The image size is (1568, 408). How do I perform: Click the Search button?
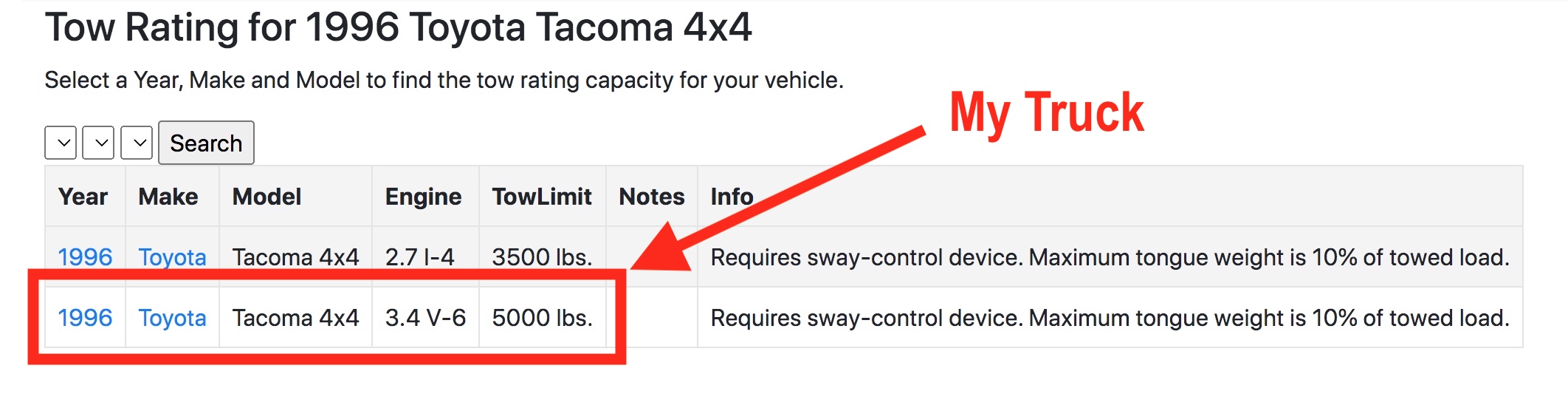(x=206, y=143)
